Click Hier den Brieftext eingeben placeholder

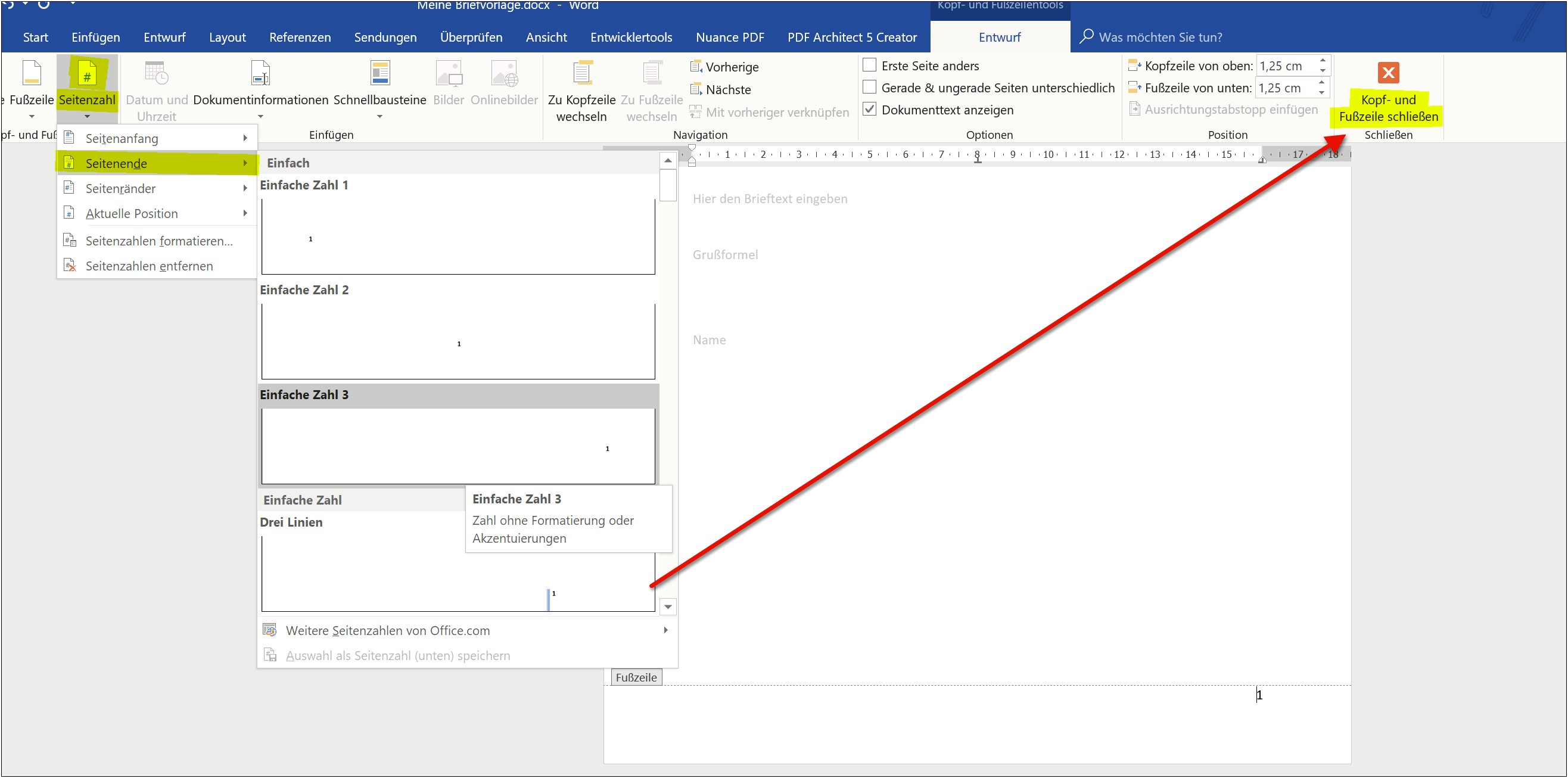[769, 198]
